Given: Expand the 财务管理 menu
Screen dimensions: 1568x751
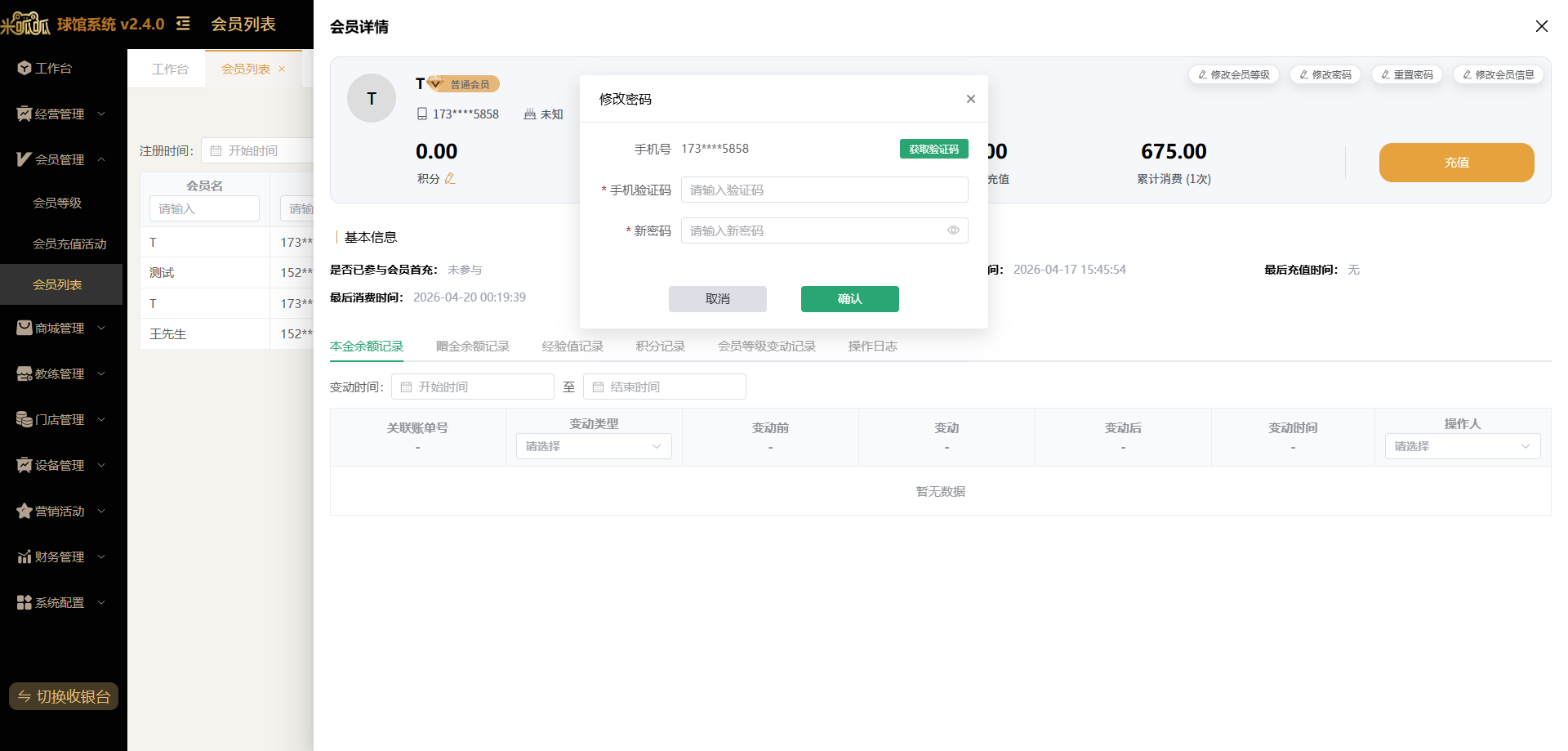Looking at the screenshot, I should [x=61, y=557].
